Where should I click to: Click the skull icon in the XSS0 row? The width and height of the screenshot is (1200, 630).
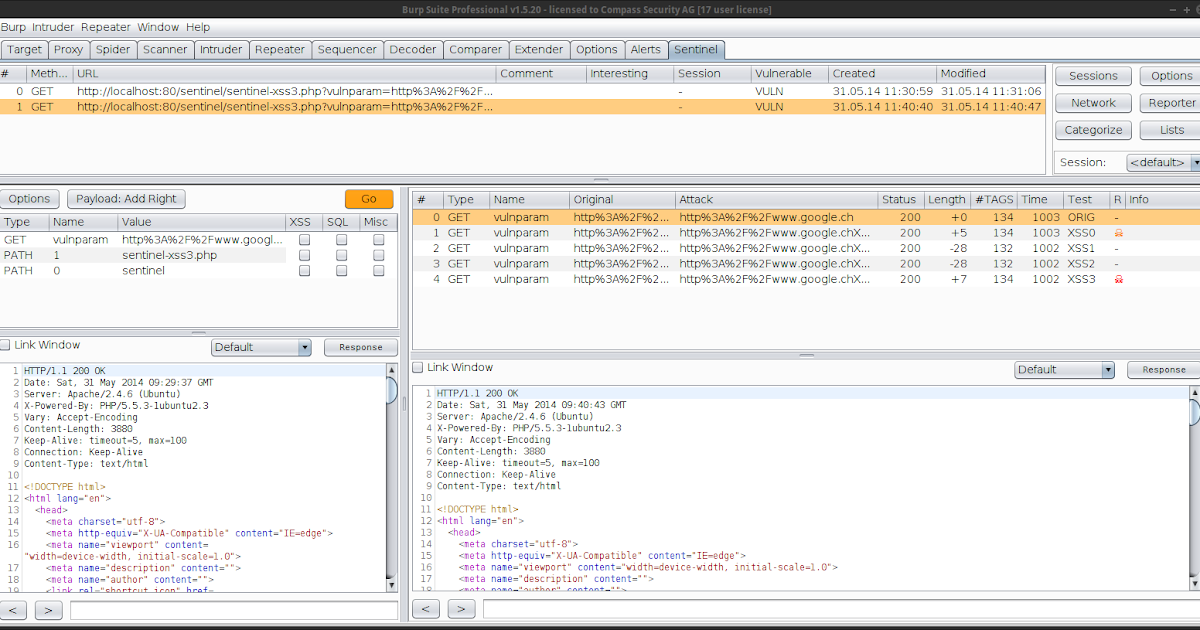[x=1118, y=233]
